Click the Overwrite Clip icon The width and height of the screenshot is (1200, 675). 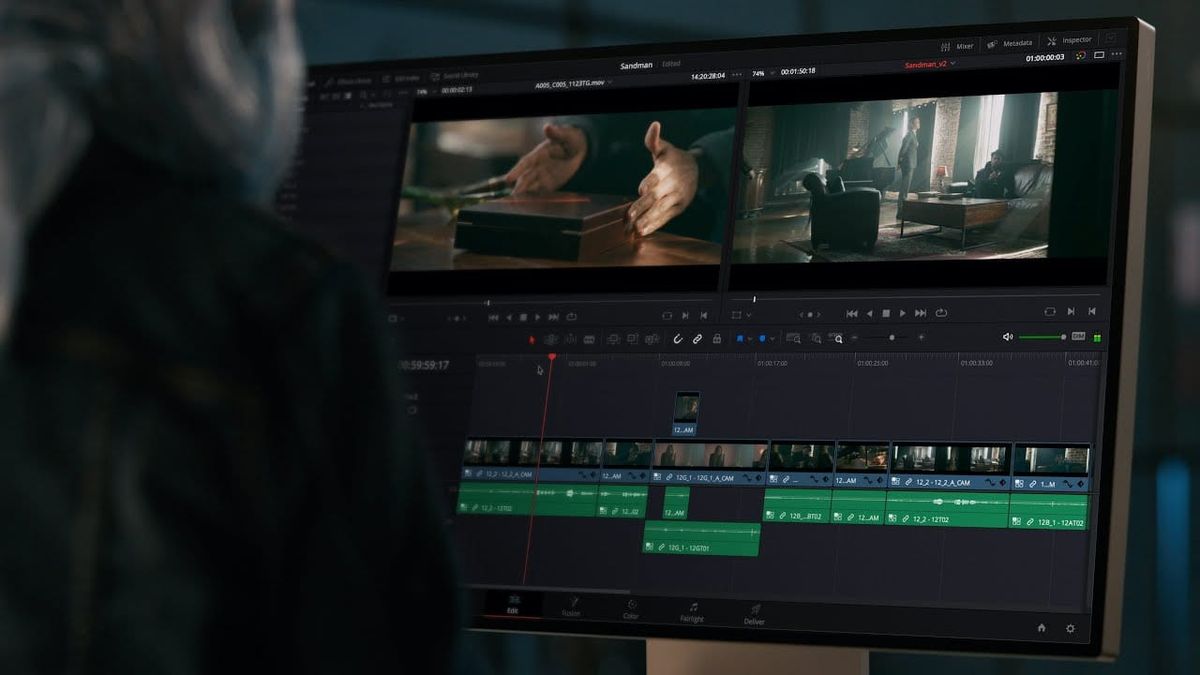[632, 340]
